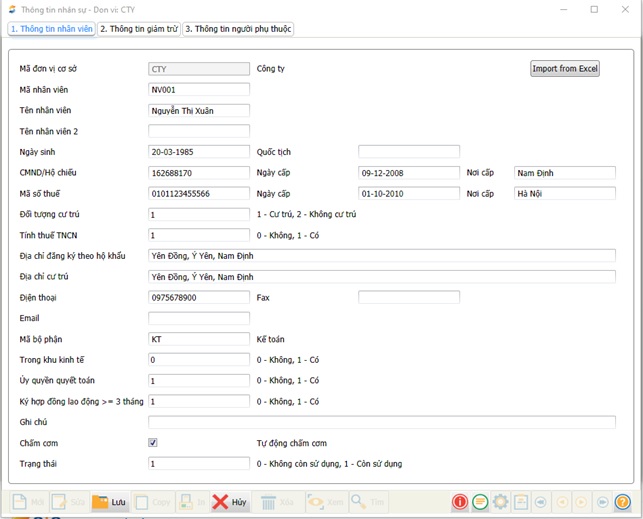Viewport: 643px width, 519px height.
Task: Select the Ngày sinh date field
Action: point(199,152)
